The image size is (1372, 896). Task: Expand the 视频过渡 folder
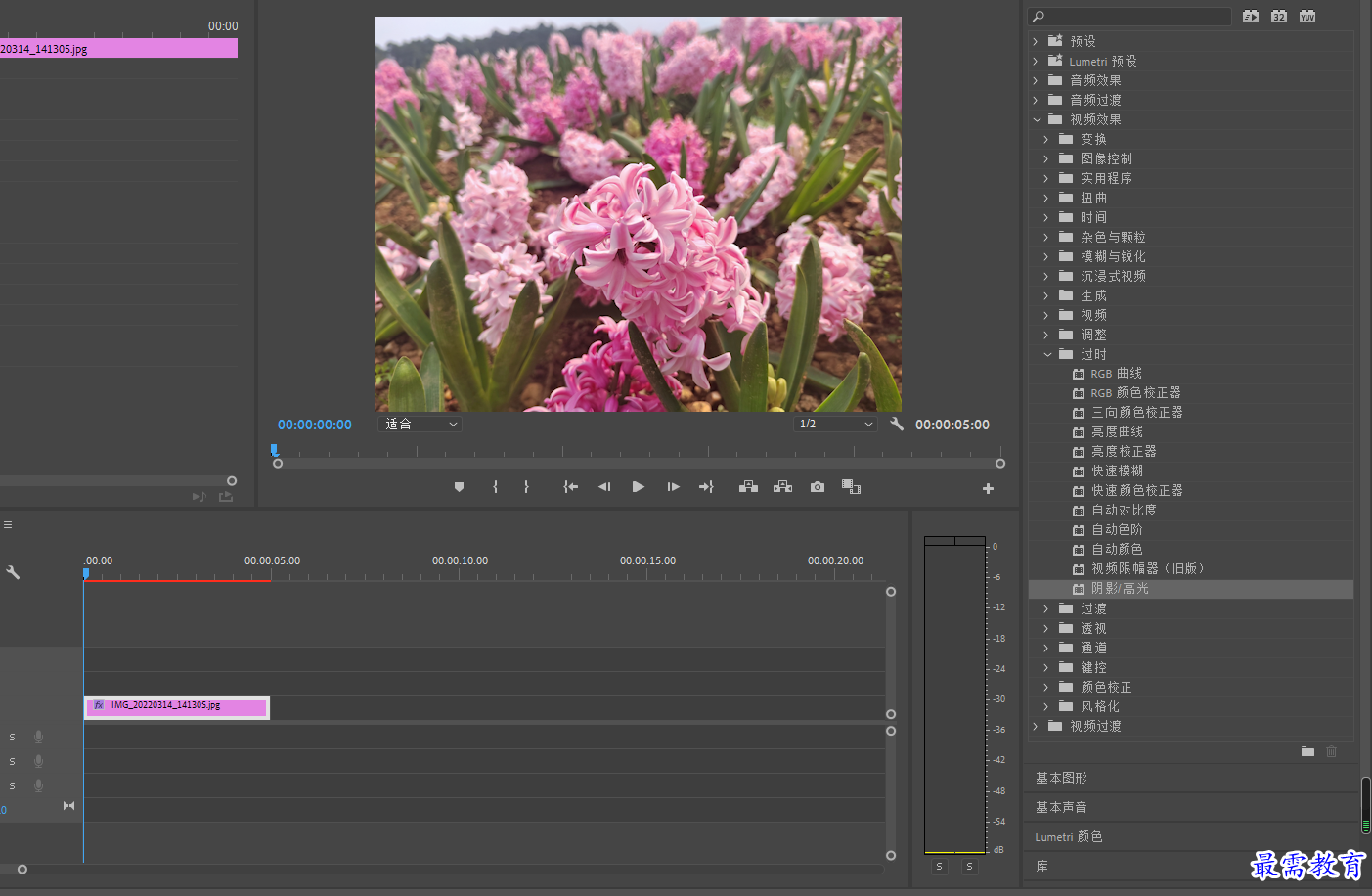[x=1036, y=726]
